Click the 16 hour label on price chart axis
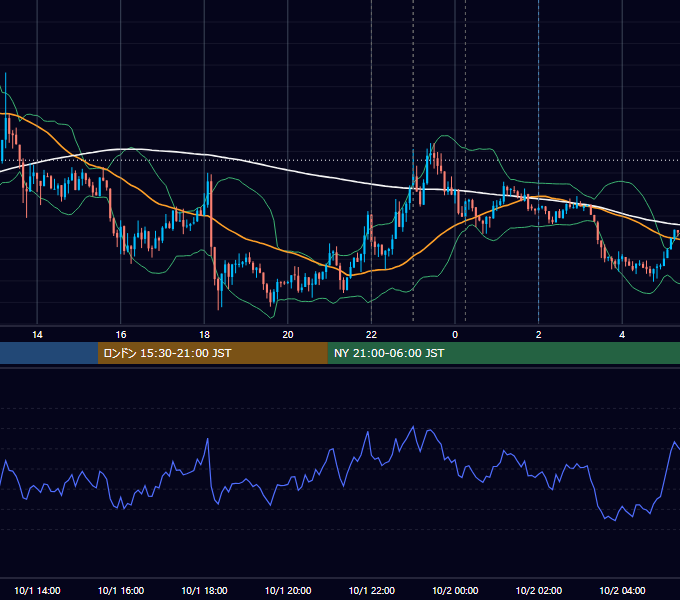This screenshot has height=600, width=680. 121,335
